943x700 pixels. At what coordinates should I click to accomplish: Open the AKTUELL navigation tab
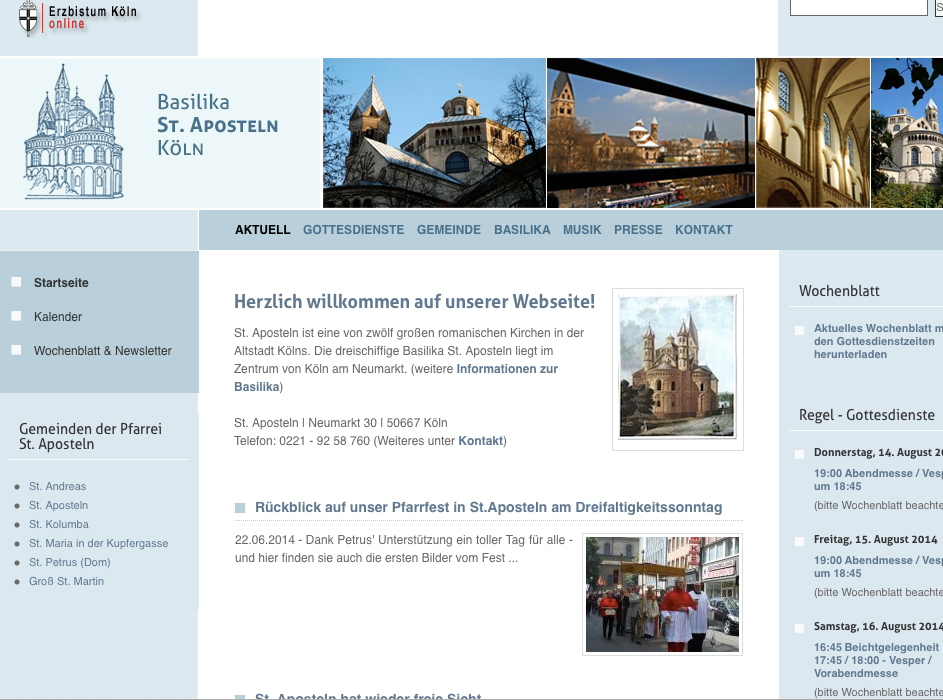click(x=263, y=230)
